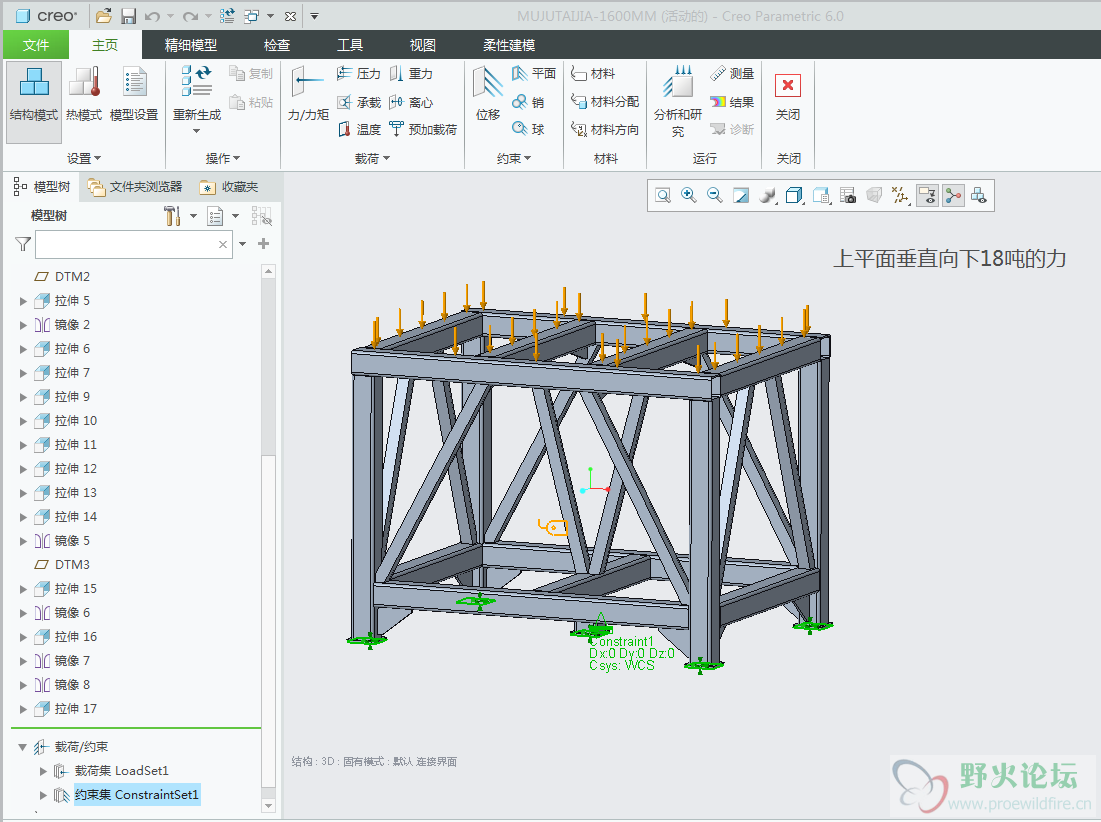The height and width of the screenshot is (822, 1101).
Task: Switch to 精细模型 ribbon tab
Action: pos(190,45)
